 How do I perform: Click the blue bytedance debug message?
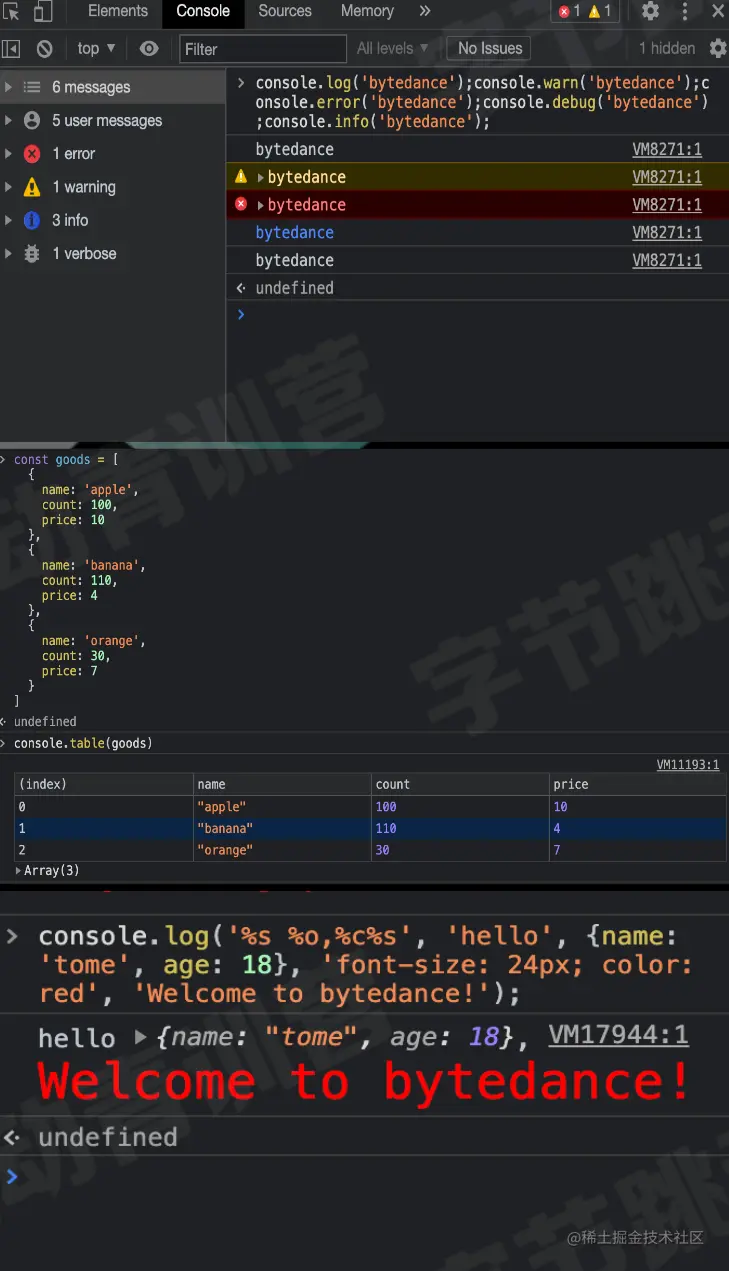295,232
